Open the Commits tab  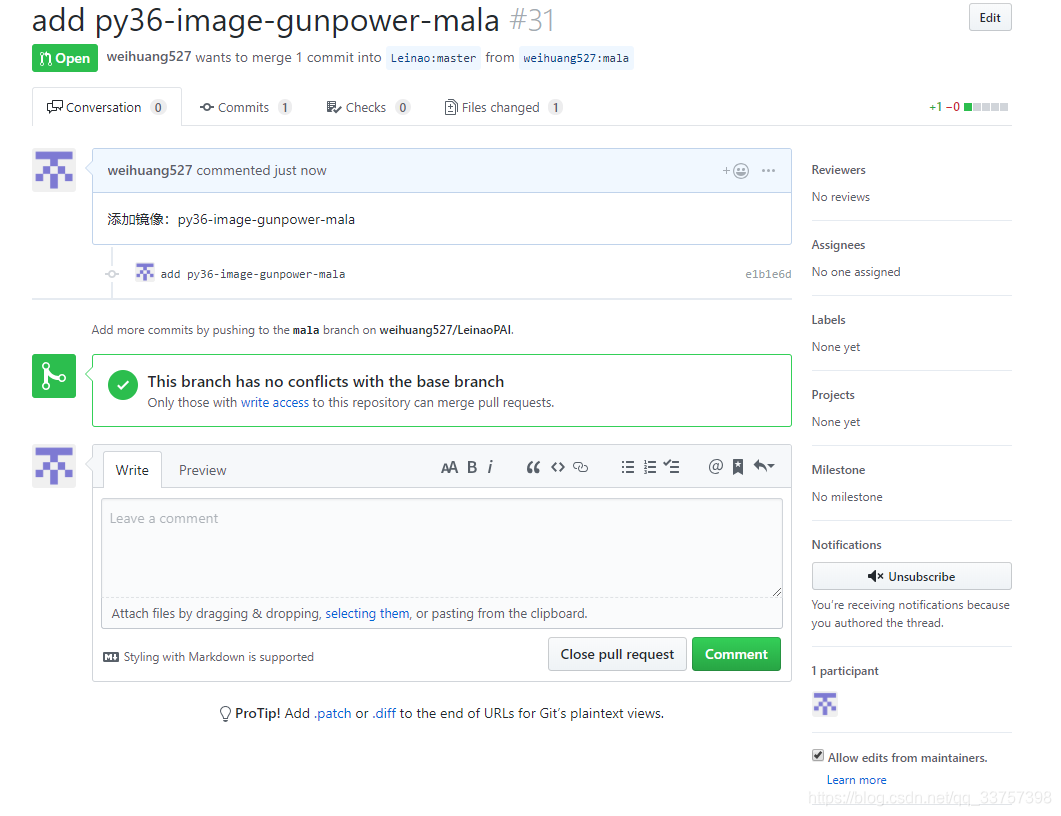click(x=246, y=108)
